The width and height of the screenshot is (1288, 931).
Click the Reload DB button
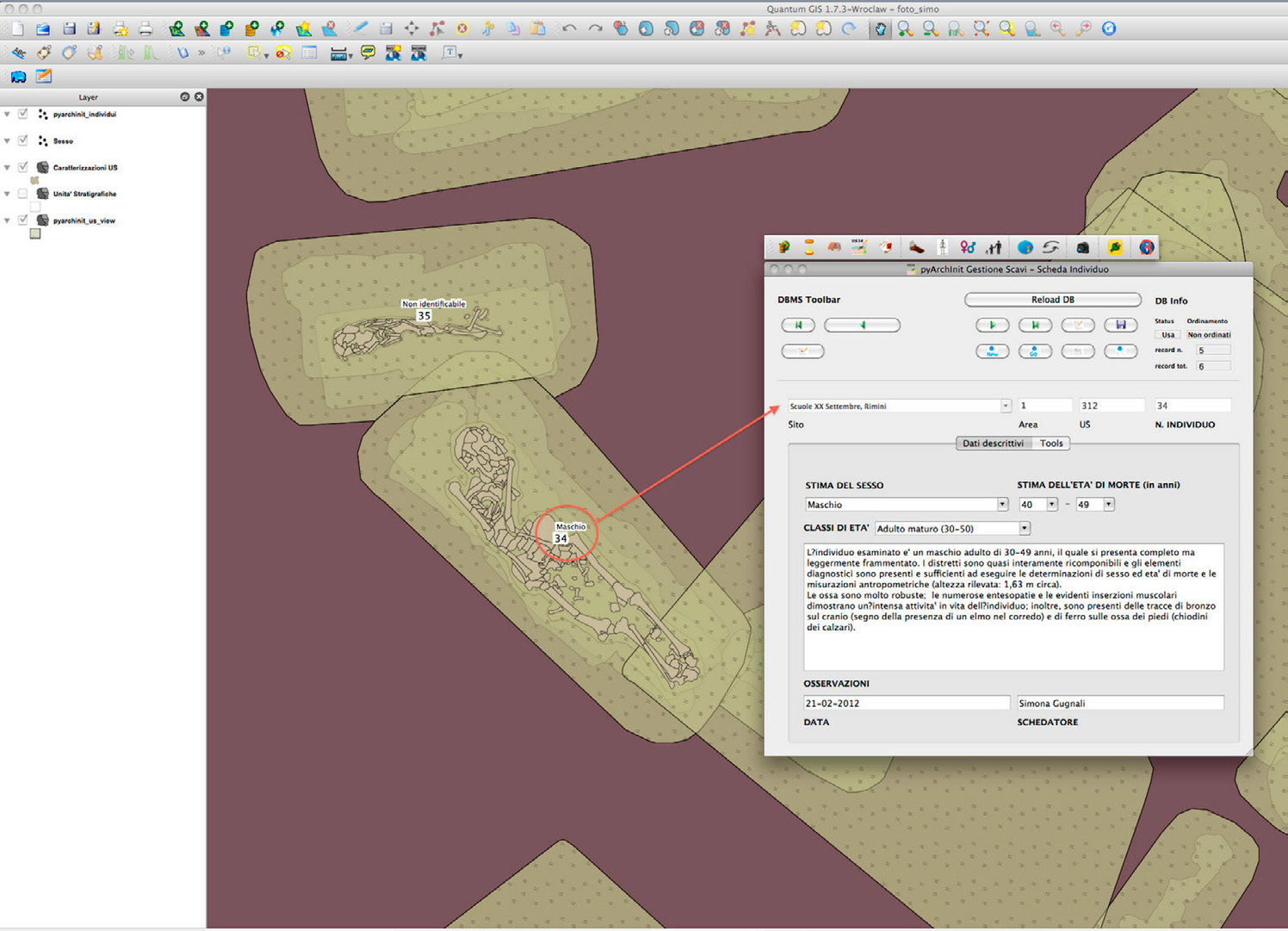coord(1052,300)
